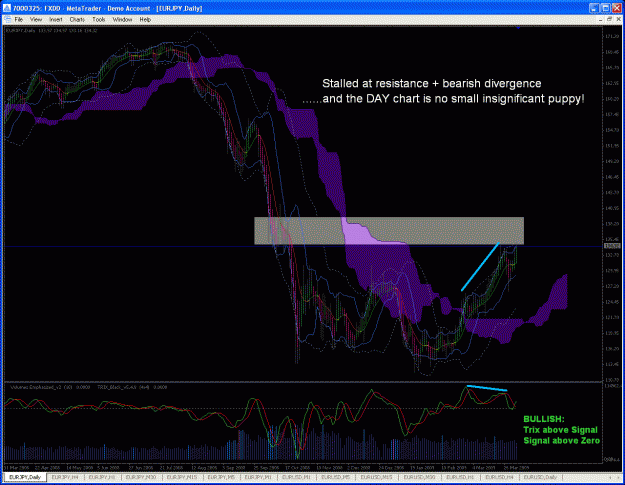Viewport: 625px width, 485px height.
Task: Select the 'Signal above Zero' label
Action: 562,440
